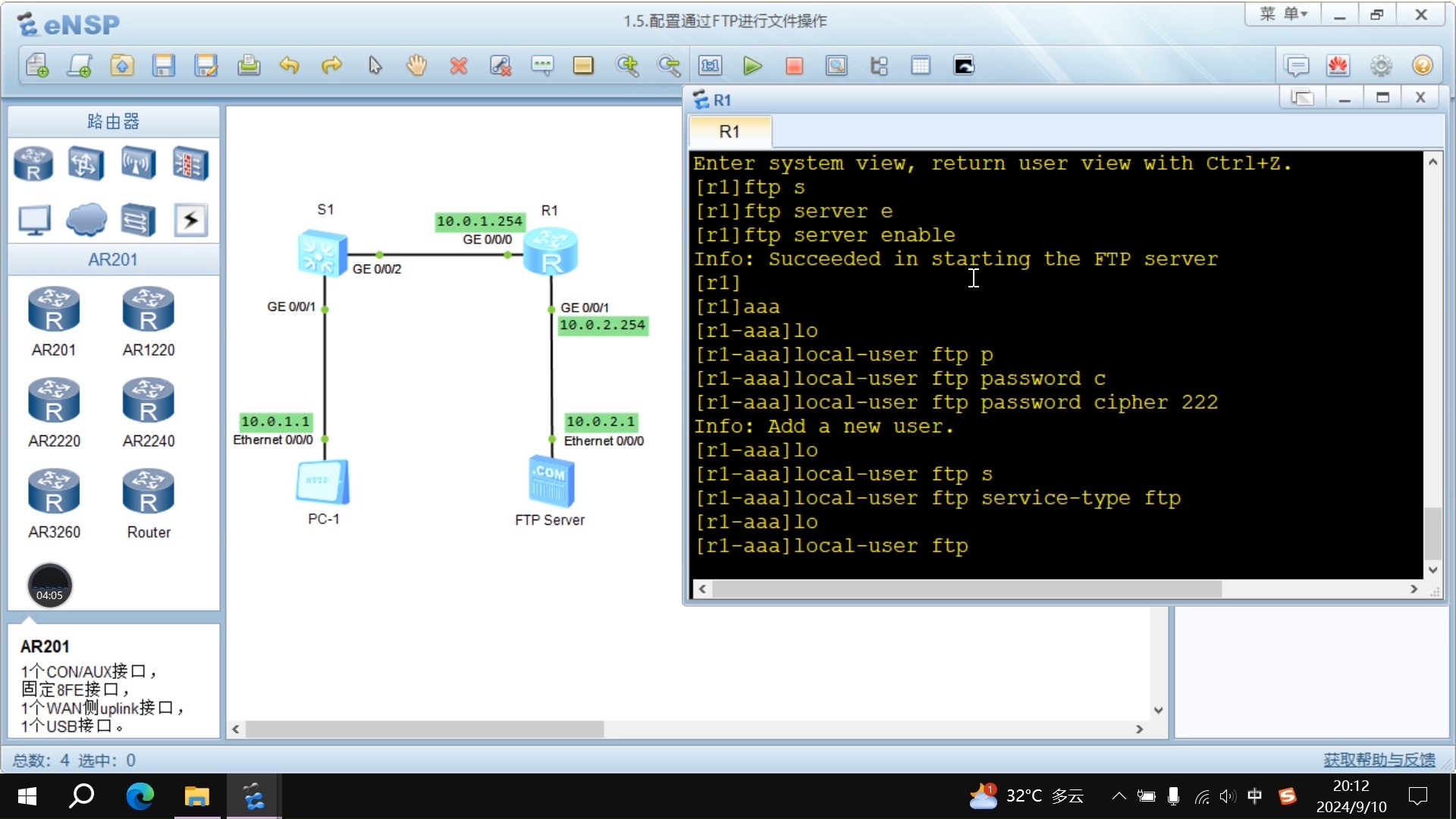
Task: Expand the system tray hidden icons chevron
Action: 1119,796
